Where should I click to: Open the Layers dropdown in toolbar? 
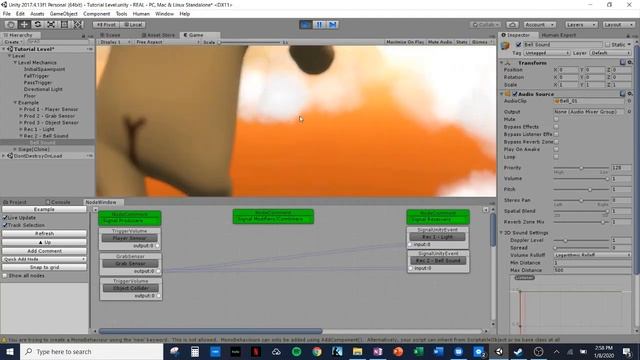[x=581, y=25]
